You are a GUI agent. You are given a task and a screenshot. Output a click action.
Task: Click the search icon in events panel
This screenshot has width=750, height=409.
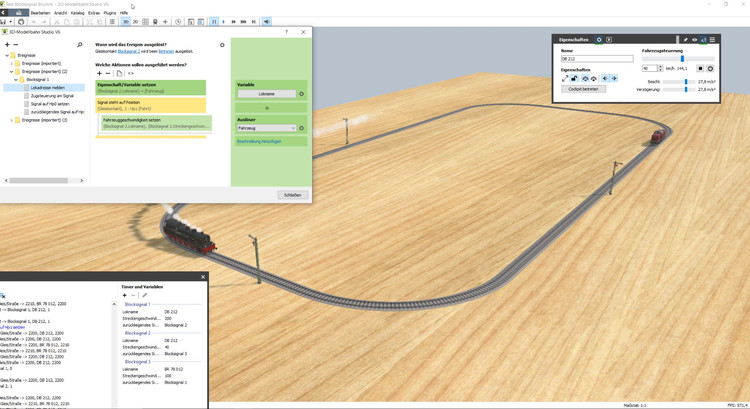point(80,45)
